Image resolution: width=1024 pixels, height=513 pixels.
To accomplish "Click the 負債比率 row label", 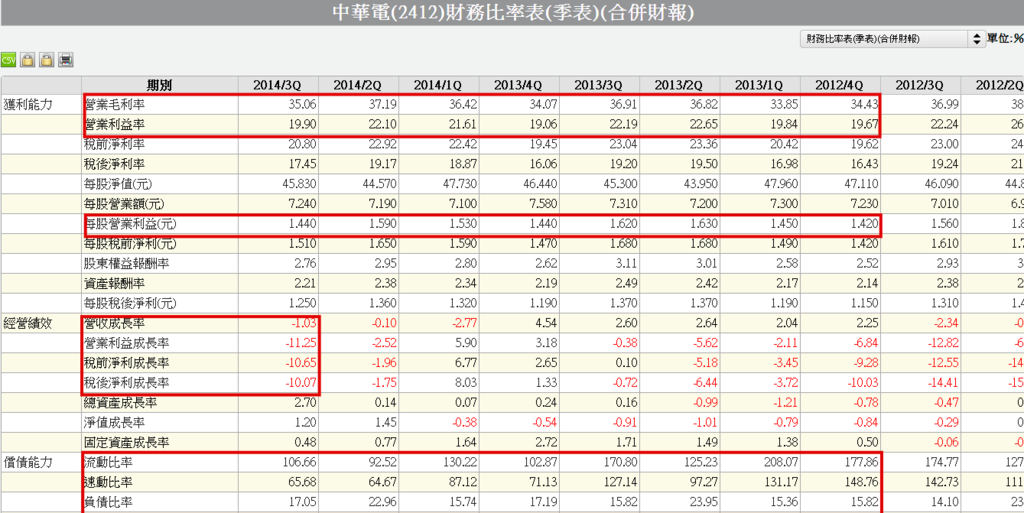I will pos(106,503).
